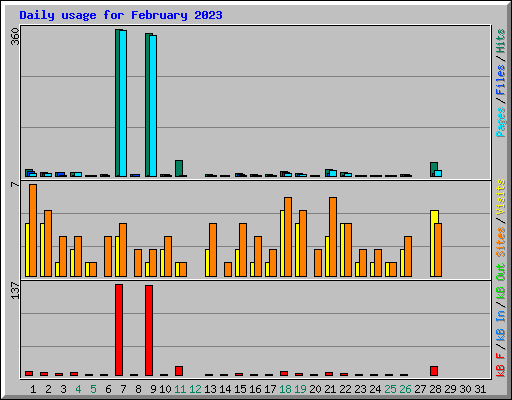The image size is (512, 400).
Task: Click the tall cyan pages bar for day 7
Action: (123, 103)
